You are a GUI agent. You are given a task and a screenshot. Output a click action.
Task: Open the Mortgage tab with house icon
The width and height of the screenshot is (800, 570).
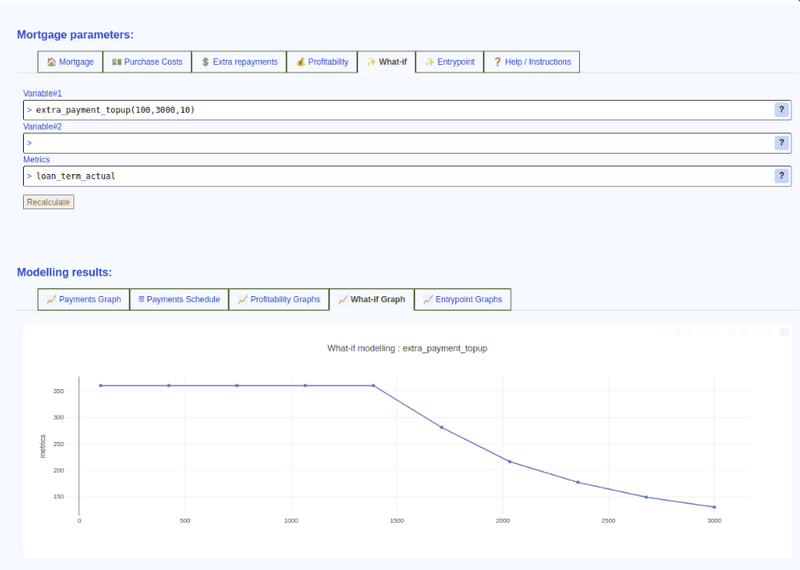point(70,62)
